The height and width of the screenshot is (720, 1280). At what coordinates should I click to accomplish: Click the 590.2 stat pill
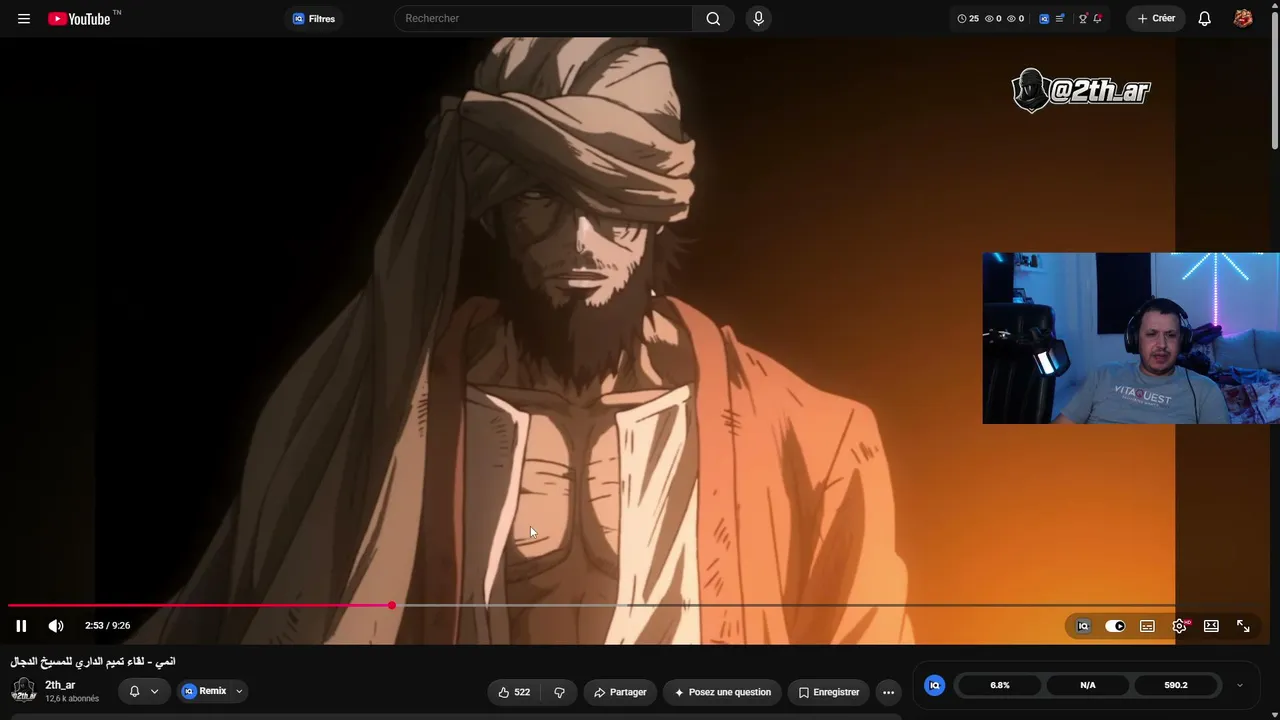coord(1176,685)
